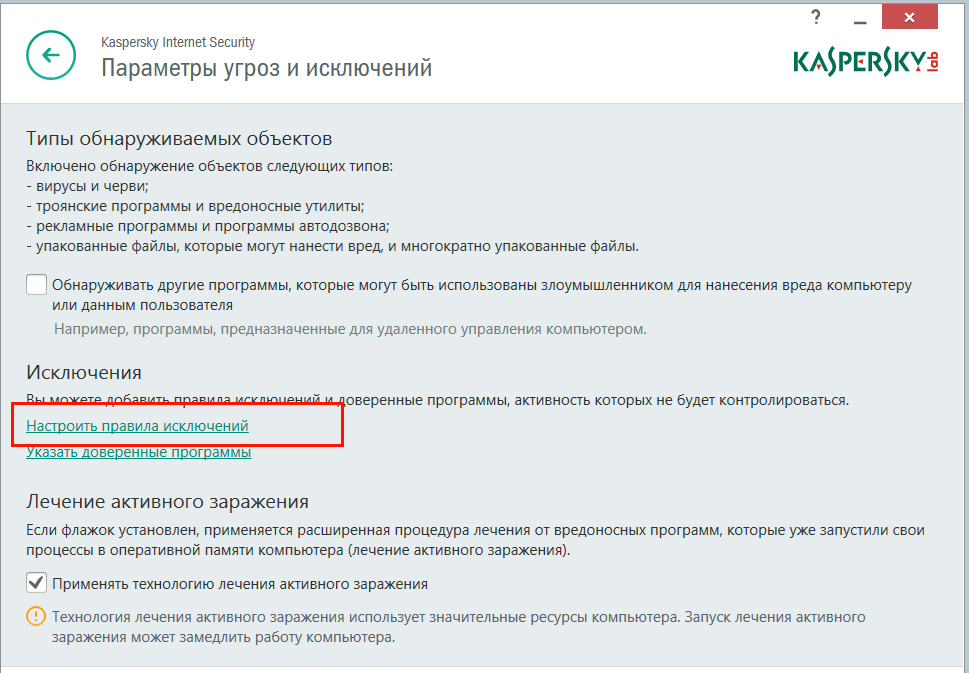Click 'Включено обнаружение объектов следующих типов' text
Viewport: 969px width, 673px height.
(209, 166)
